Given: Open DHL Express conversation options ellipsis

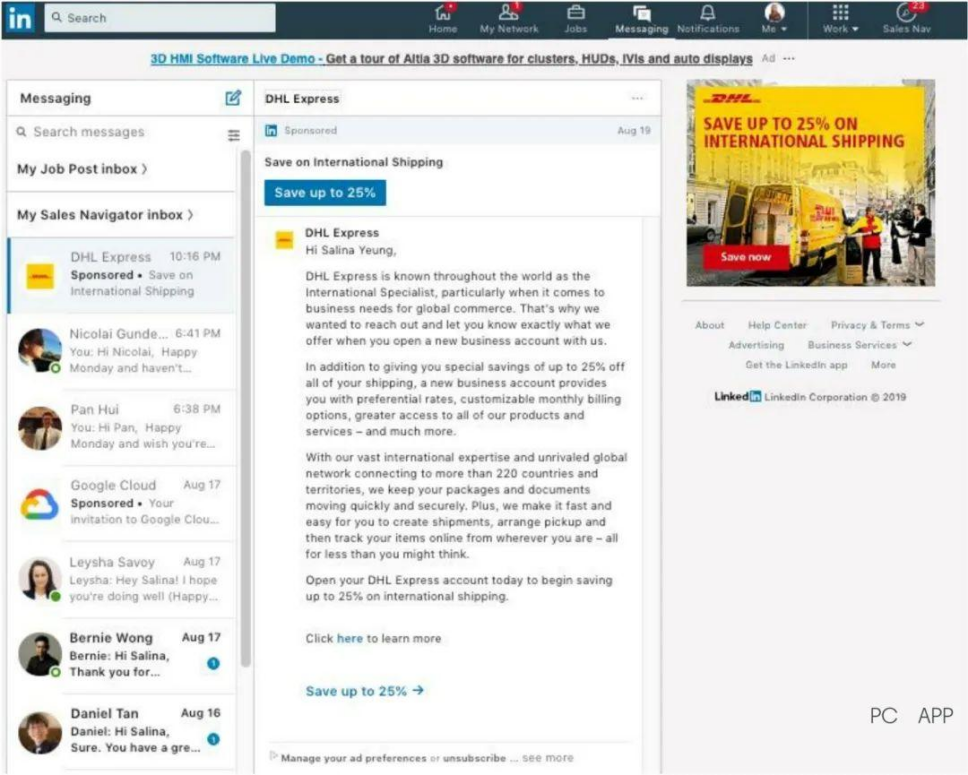Looking at the screenshot, I should click(x=637, y=98).
